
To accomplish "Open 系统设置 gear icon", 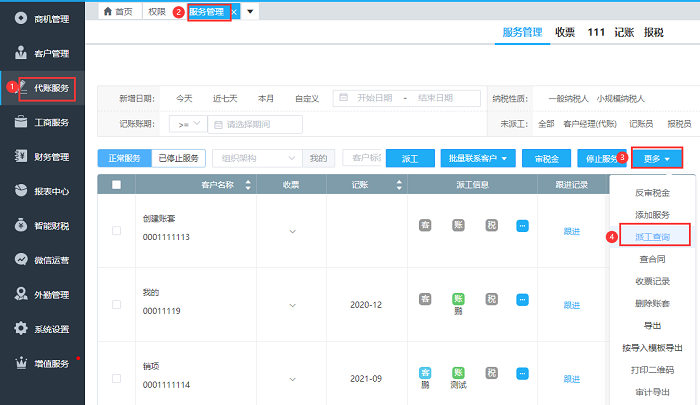I will 21,329.
